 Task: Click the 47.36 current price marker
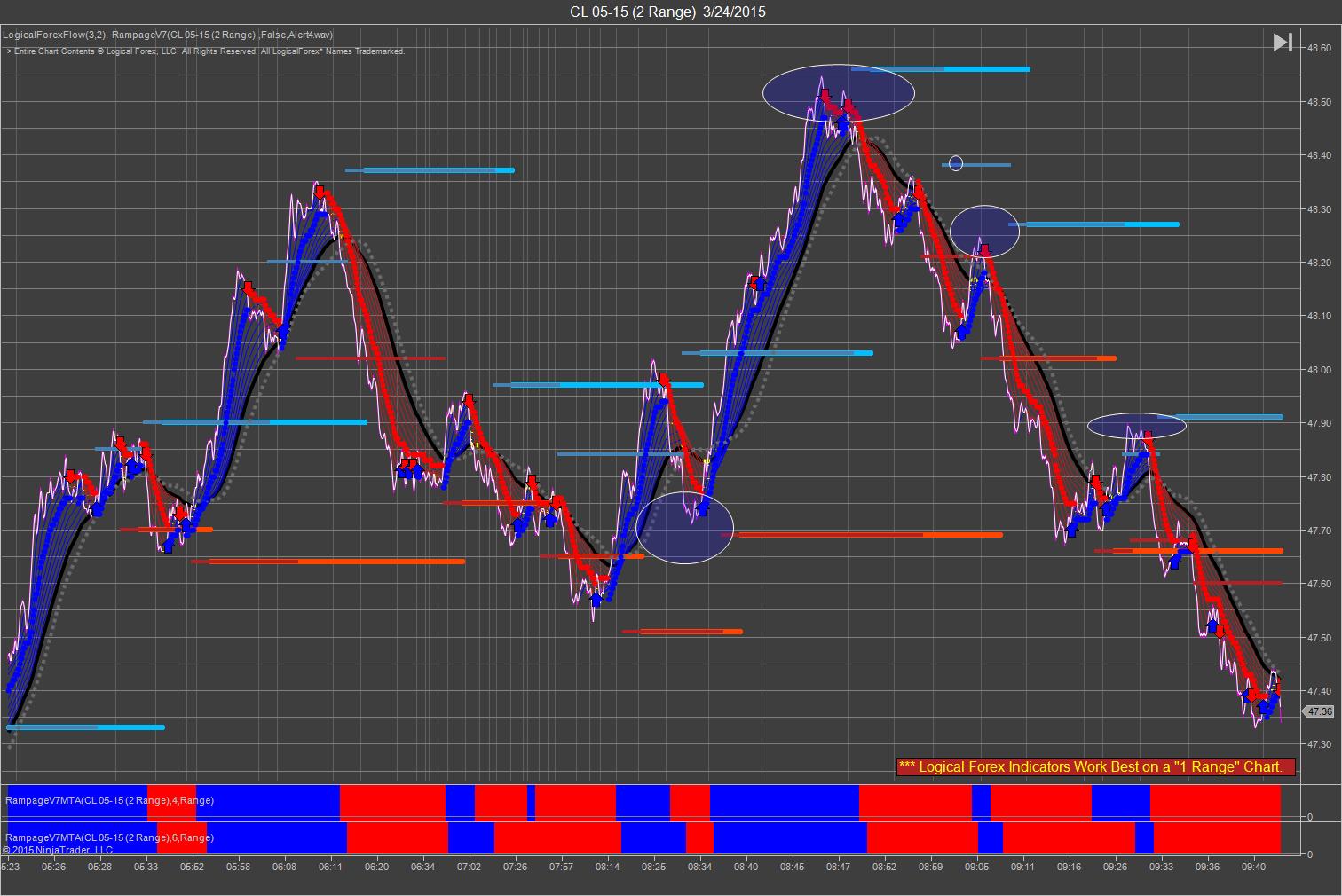[1318, 711]
